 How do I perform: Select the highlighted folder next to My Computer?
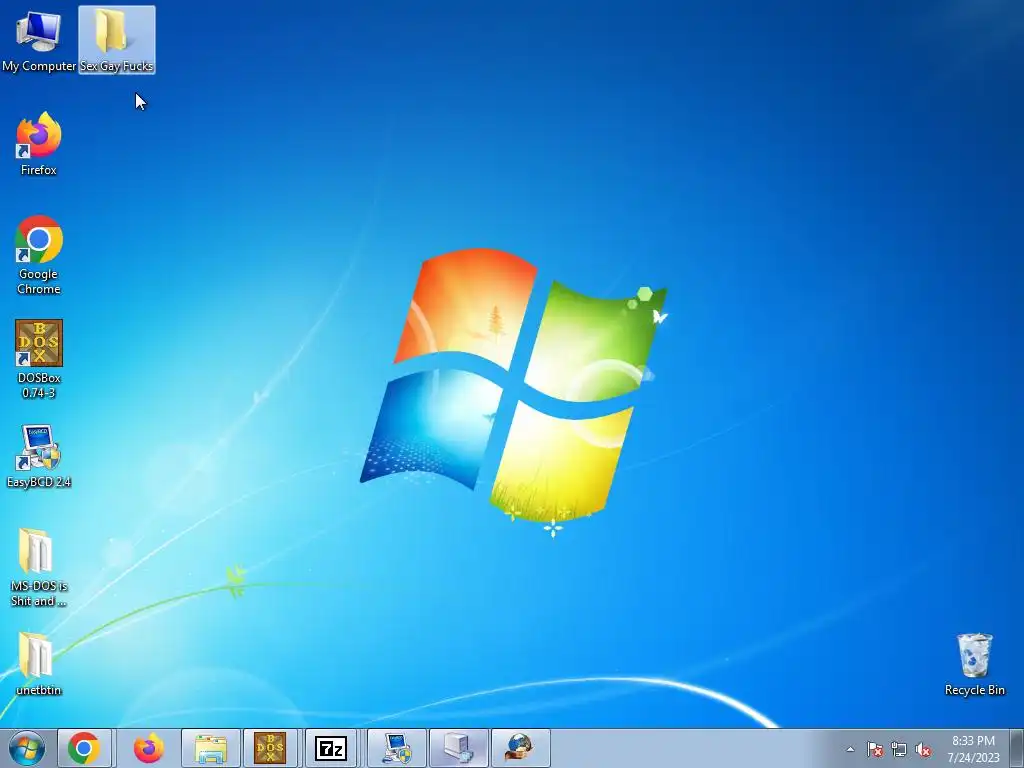pyautogui.click(x=117, y=40)
